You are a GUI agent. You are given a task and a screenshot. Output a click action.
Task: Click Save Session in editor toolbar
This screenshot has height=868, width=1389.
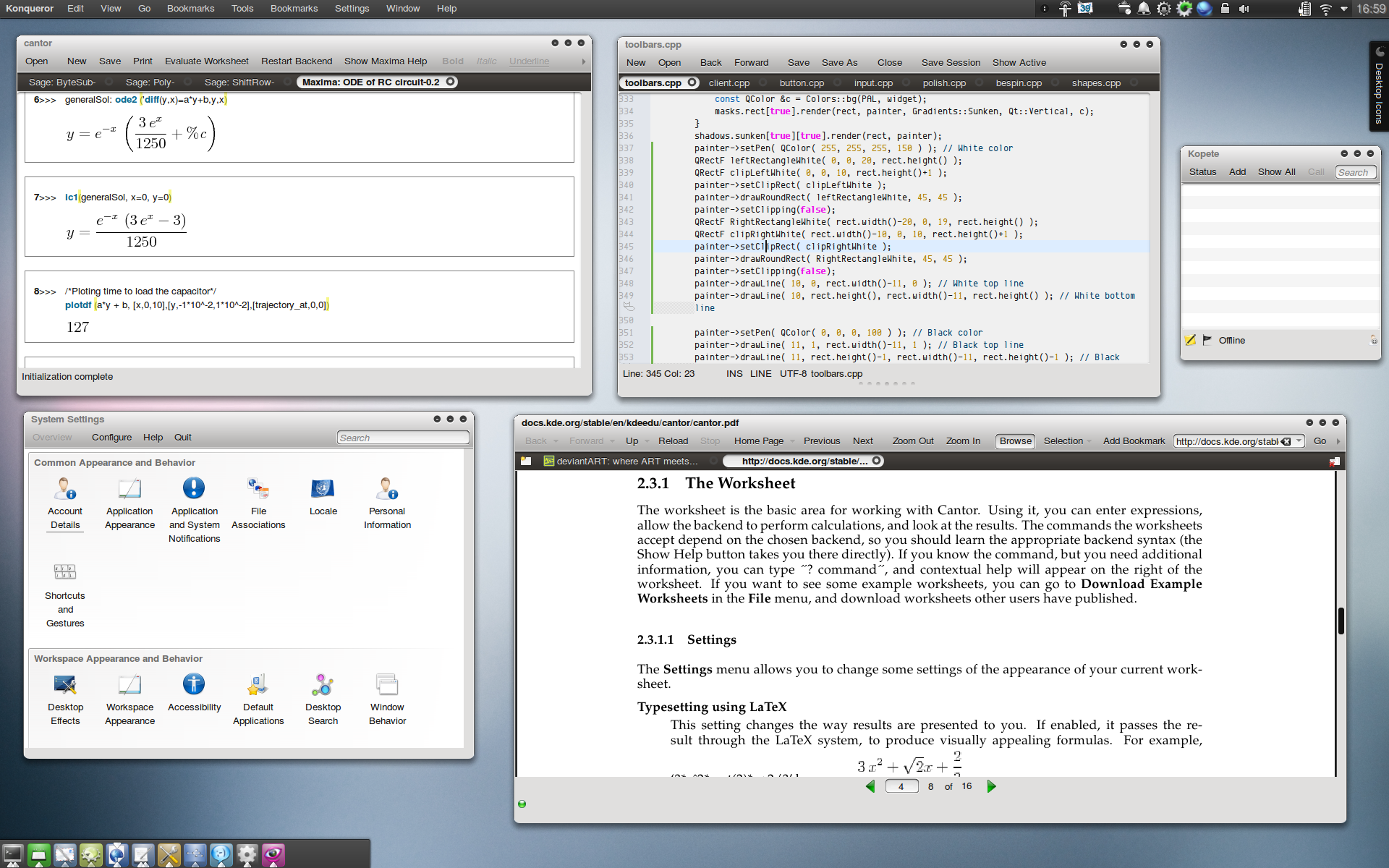[x=951, y=63]
